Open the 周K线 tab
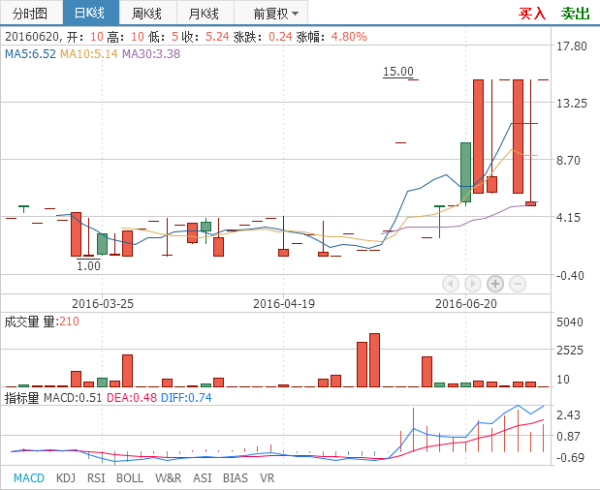This screenshot has width=600, height=490. click(x=148, y=13)
